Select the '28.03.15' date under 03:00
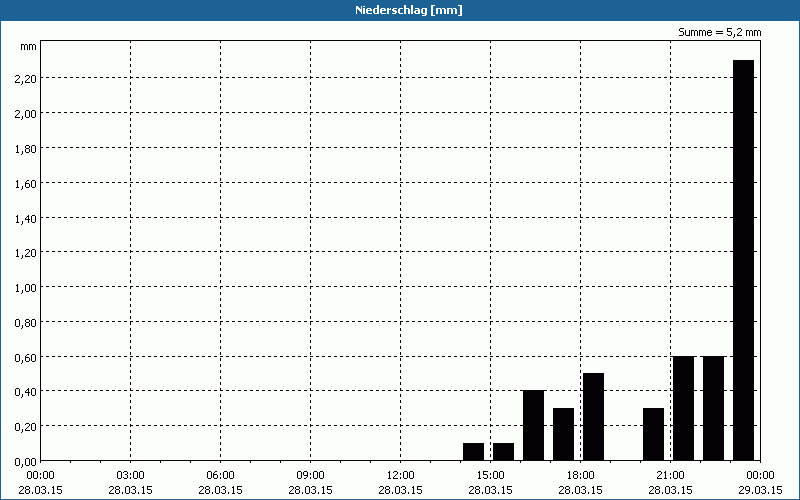The height and width of the screenshot is (500, 800). coord(130,490)
